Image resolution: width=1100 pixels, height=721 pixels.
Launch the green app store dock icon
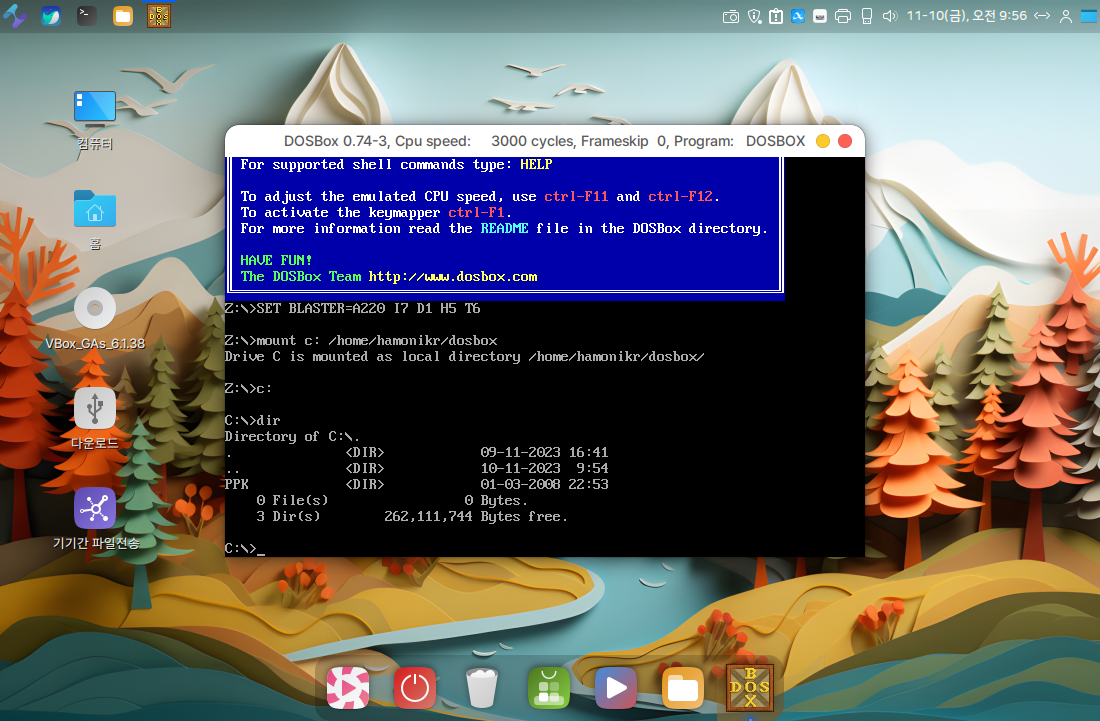tap(549, 688)
